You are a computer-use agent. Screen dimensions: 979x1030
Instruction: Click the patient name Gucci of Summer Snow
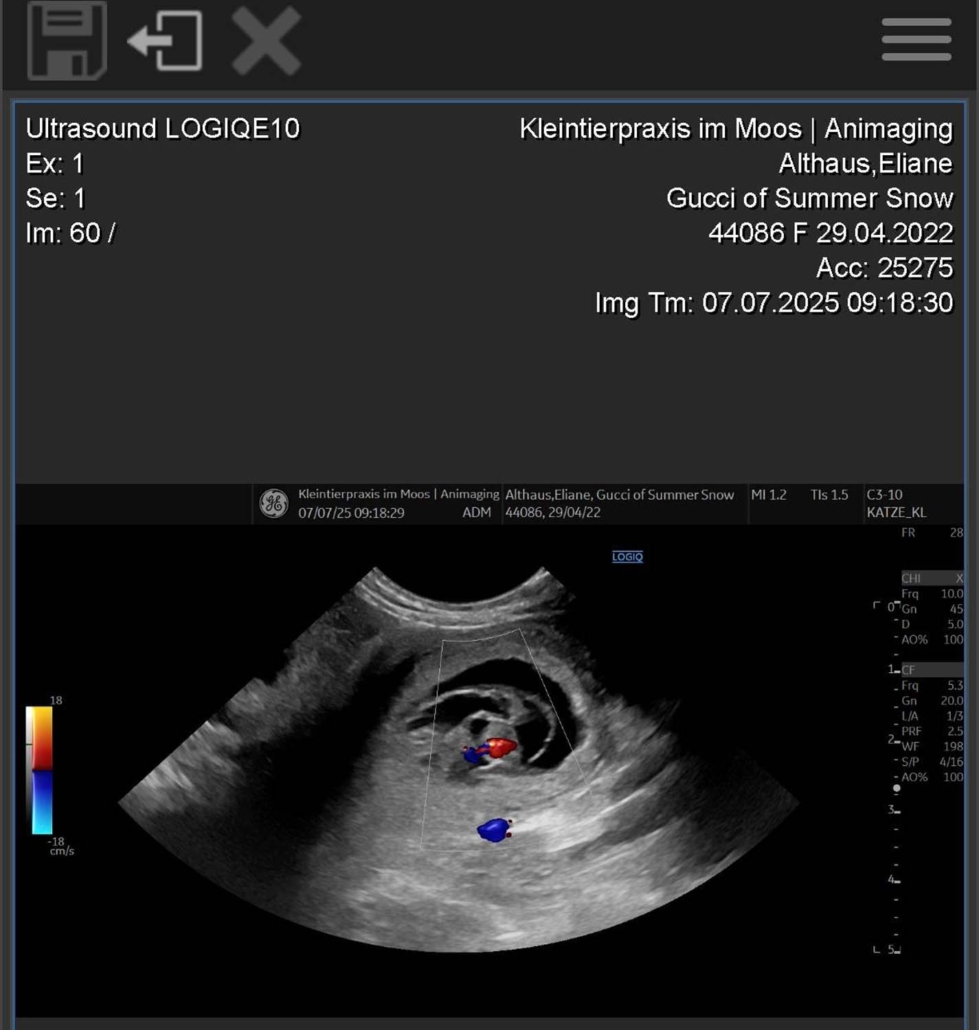[x=809, y=198]
